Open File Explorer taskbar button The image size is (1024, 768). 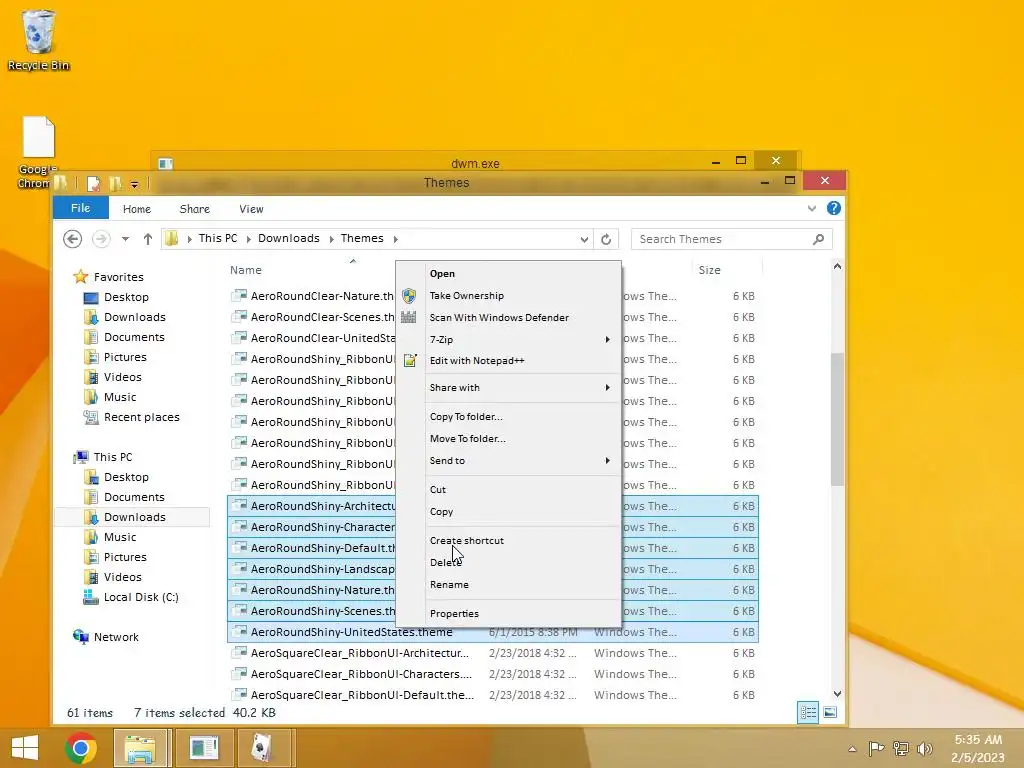pyautogui.click(x=140, y=748)
